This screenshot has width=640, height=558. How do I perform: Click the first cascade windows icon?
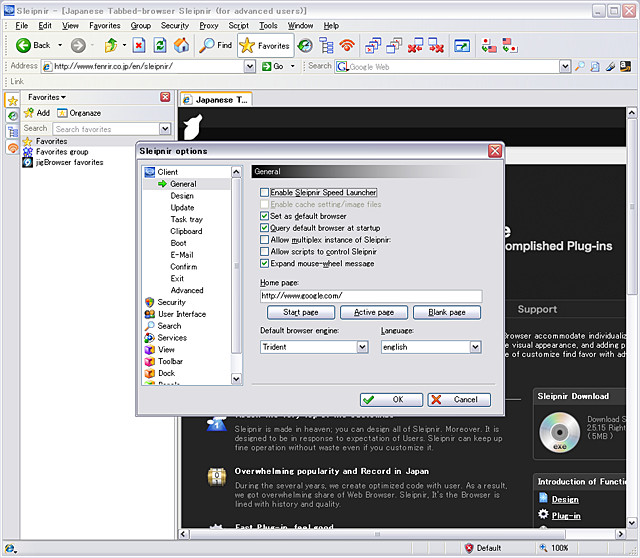point(373,45)
